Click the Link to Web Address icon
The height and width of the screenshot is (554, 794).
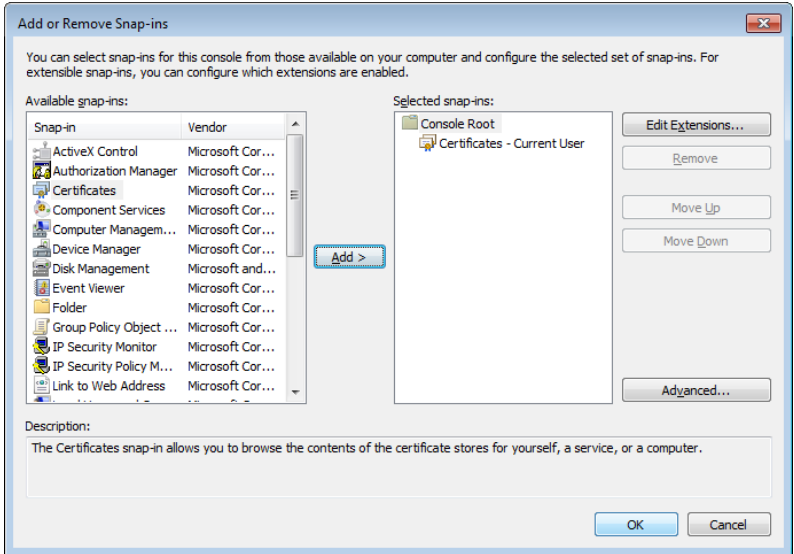42,386
